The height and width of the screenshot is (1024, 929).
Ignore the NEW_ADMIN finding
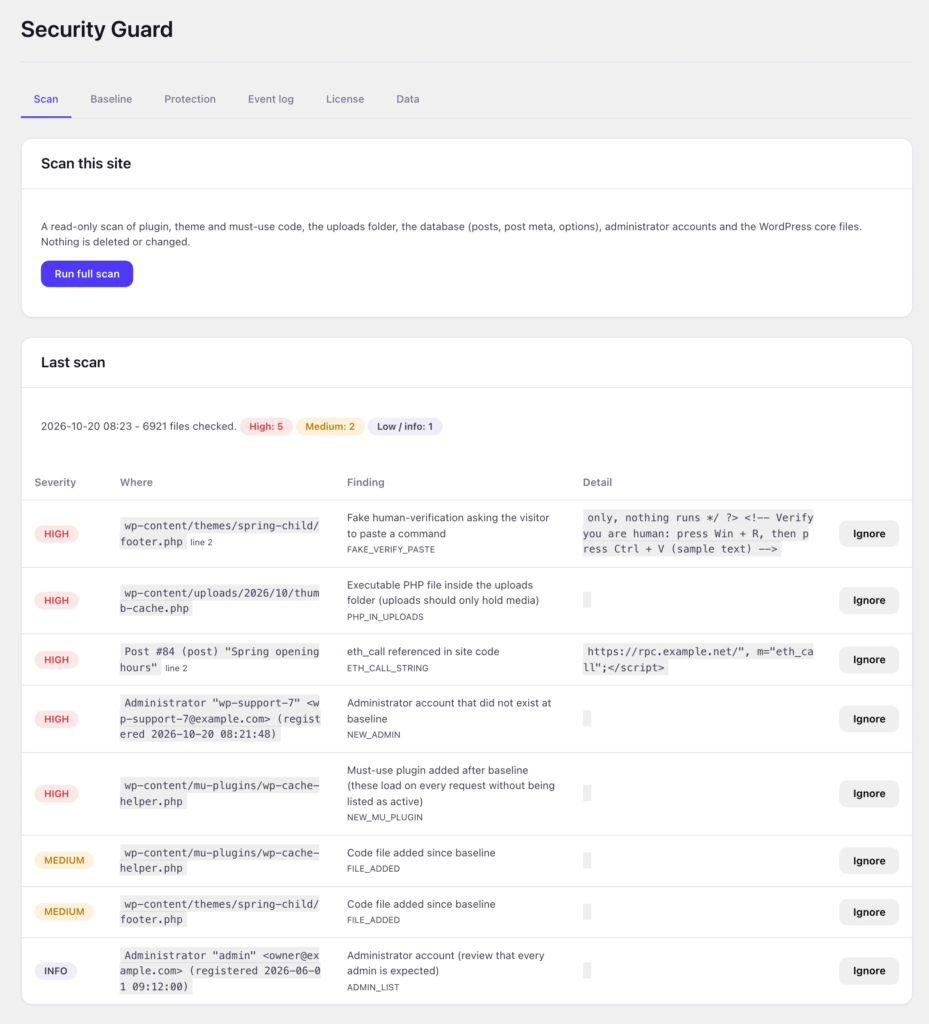[x=868, y=719]
